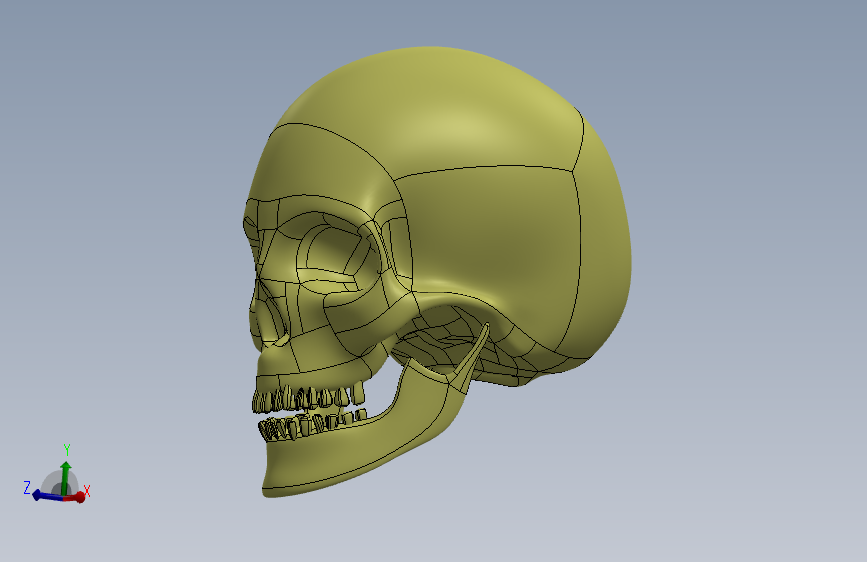Select the nasal cavity of skull
This screenshot has width=867, height=562.
coord(270,318)
